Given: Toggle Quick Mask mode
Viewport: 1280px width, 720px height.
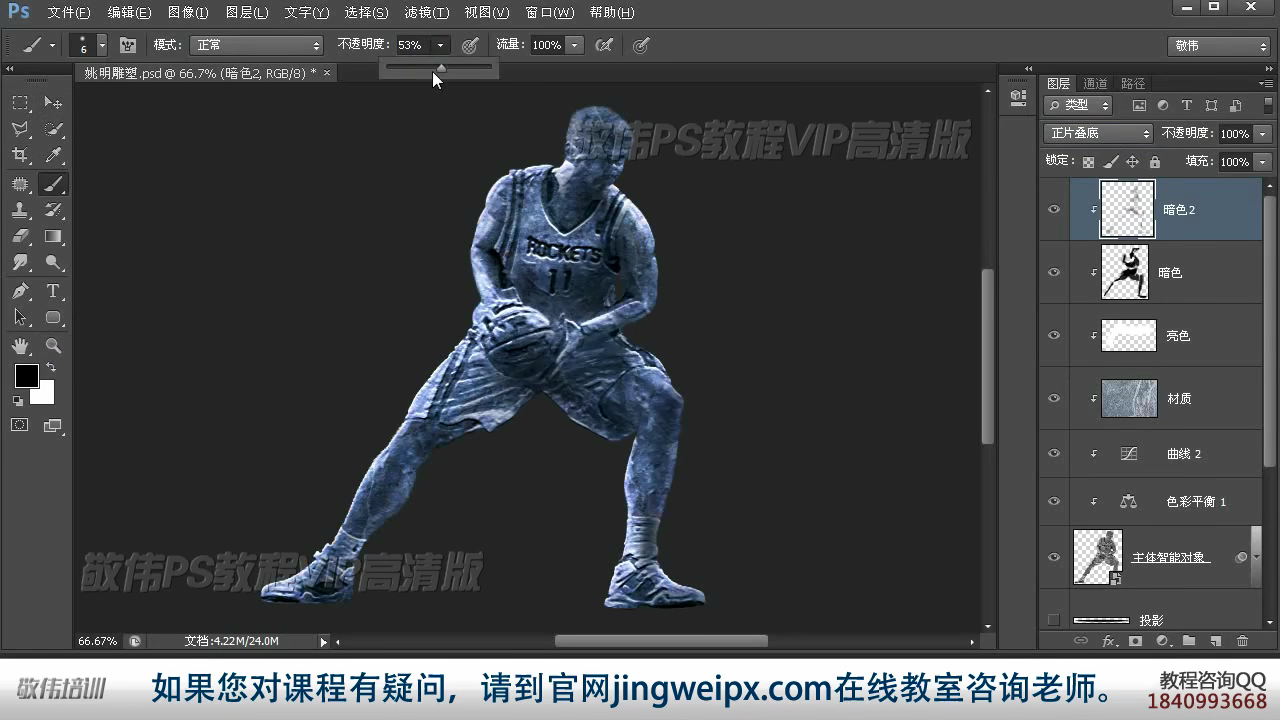Looking at the screenshot, I should [x=20, y=425].
